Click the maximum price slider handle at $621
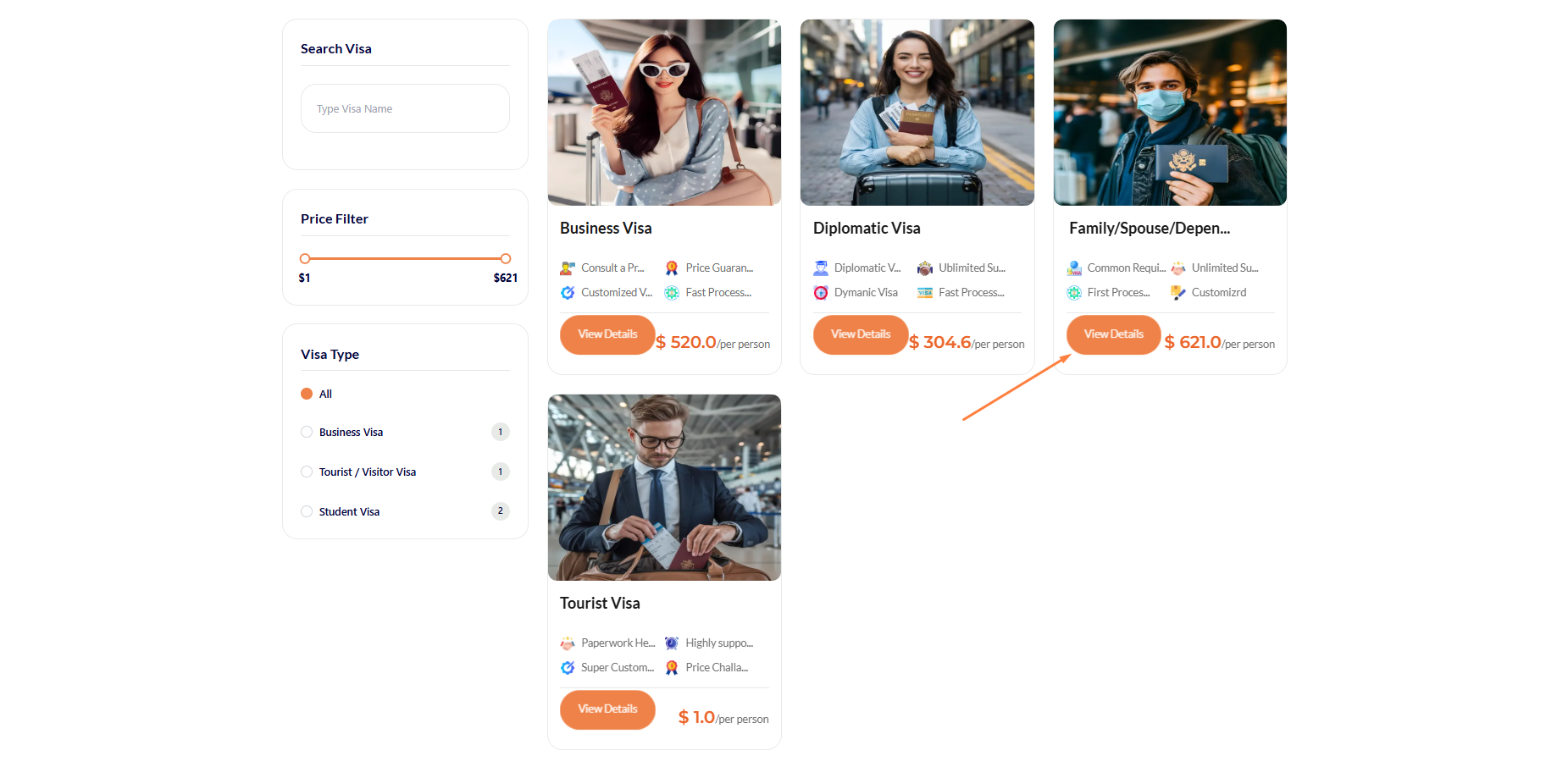The image size is (1568, 767). tap(506, 258)
